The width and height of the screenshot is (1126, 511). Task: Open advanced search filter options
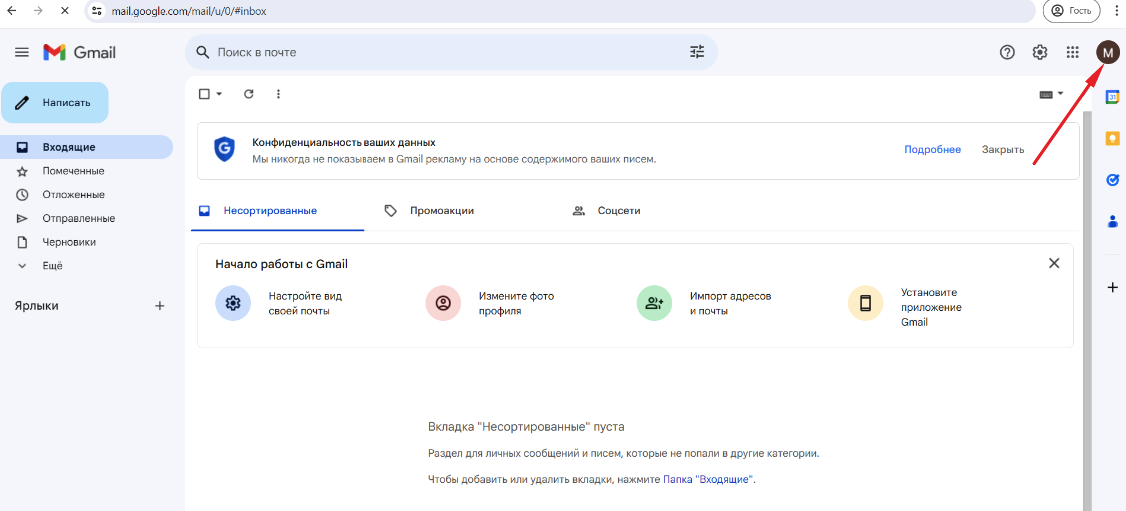point(697,52)
